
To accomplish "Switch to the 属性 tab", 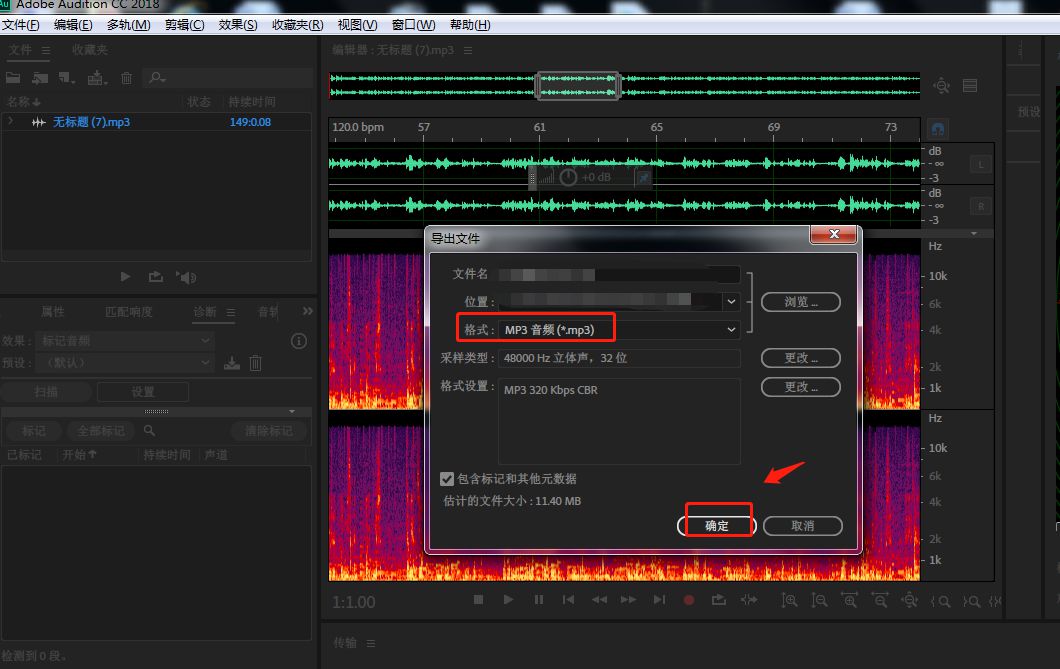I will (x=53, y=312).
